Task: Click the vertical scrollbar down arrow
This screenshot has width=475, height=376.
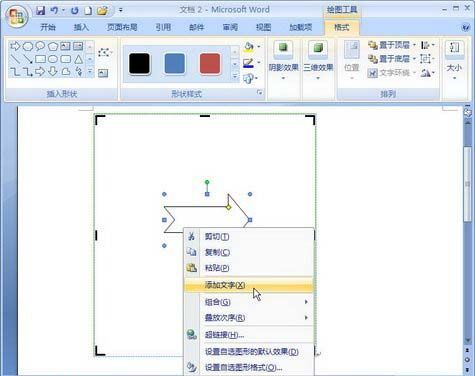Action: (x=468, y=340)
